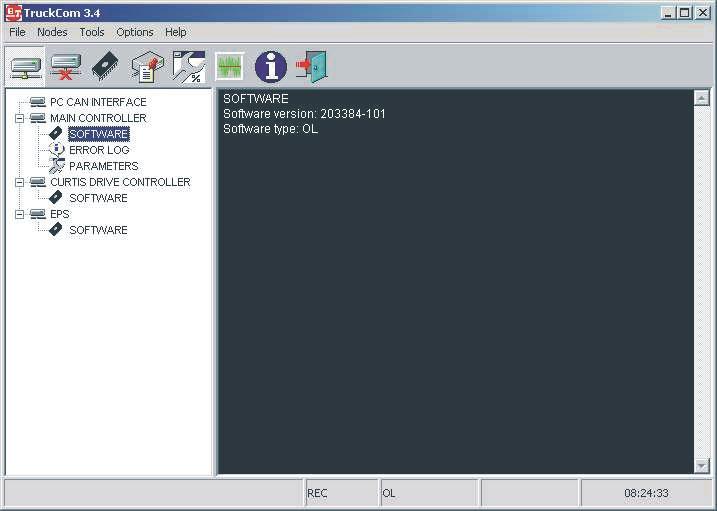The height and width of the screenshot is (511, 717).
Task: Select the CURTIS DRIVE CONTROLLER label
Action: [x=120, y=182]
